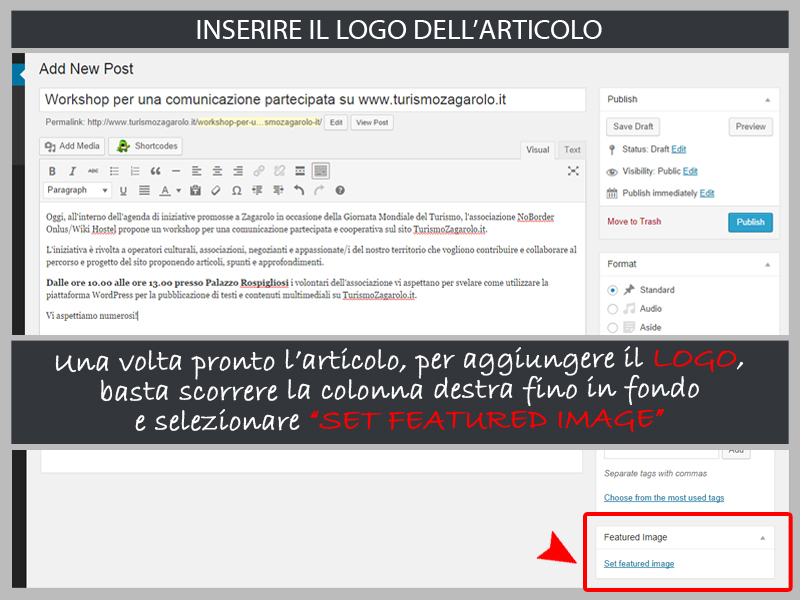Switch to the Text editor tab
Viewport: 800px width, 600px height.
pyautogui.click(x=572, y=149)
